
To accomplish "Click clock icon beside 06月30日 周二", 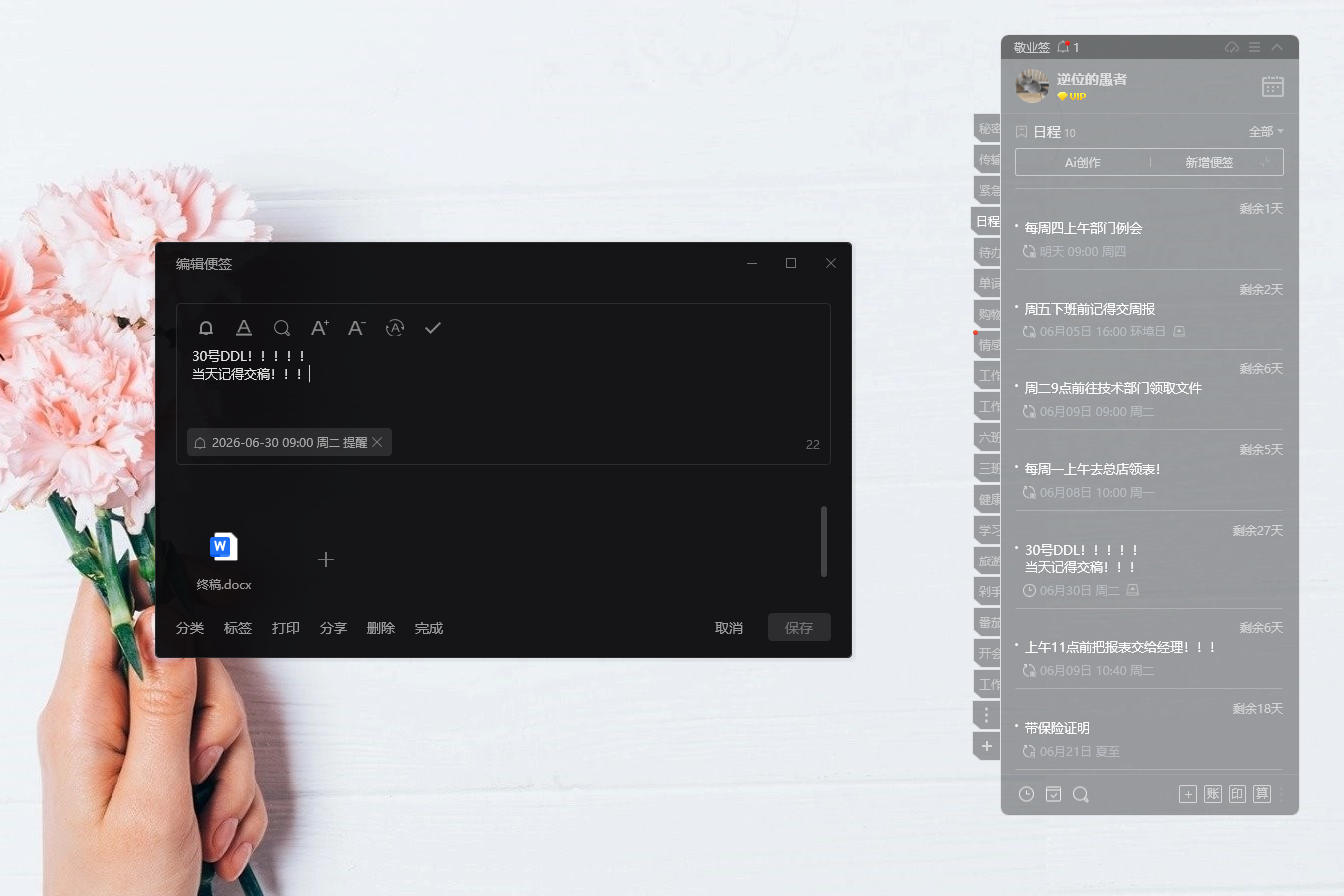I will (x=1029, y=590).
